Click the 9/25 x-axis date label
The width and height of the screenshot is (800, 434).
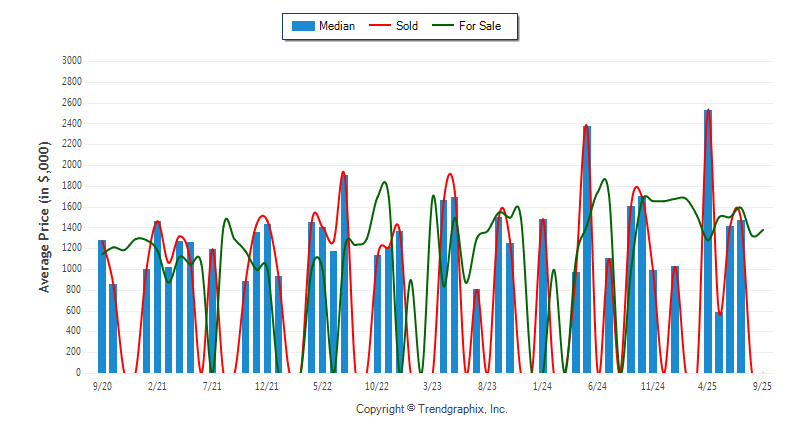click(762, 385)
